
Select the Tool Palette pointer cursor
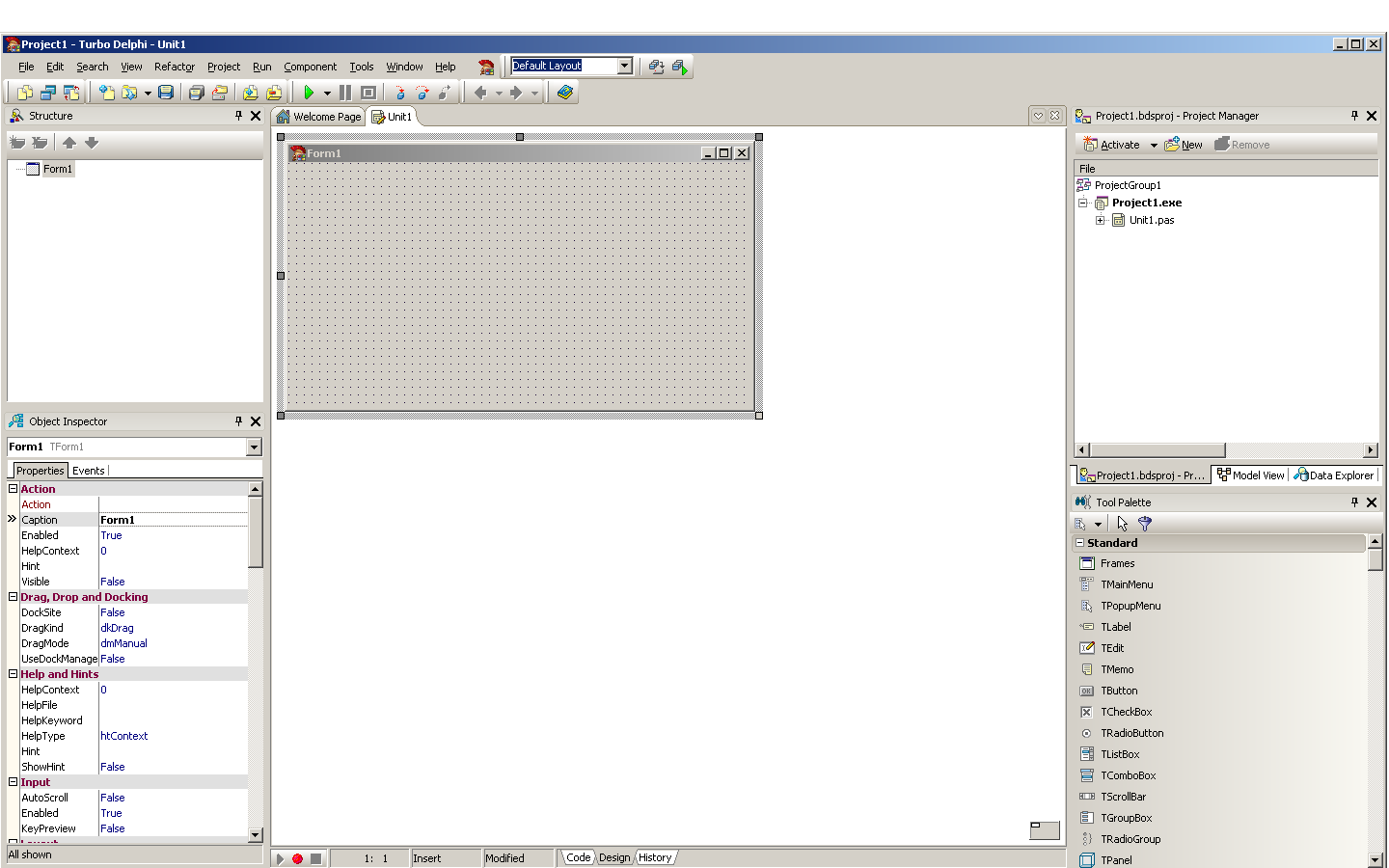coord(1122,524)
